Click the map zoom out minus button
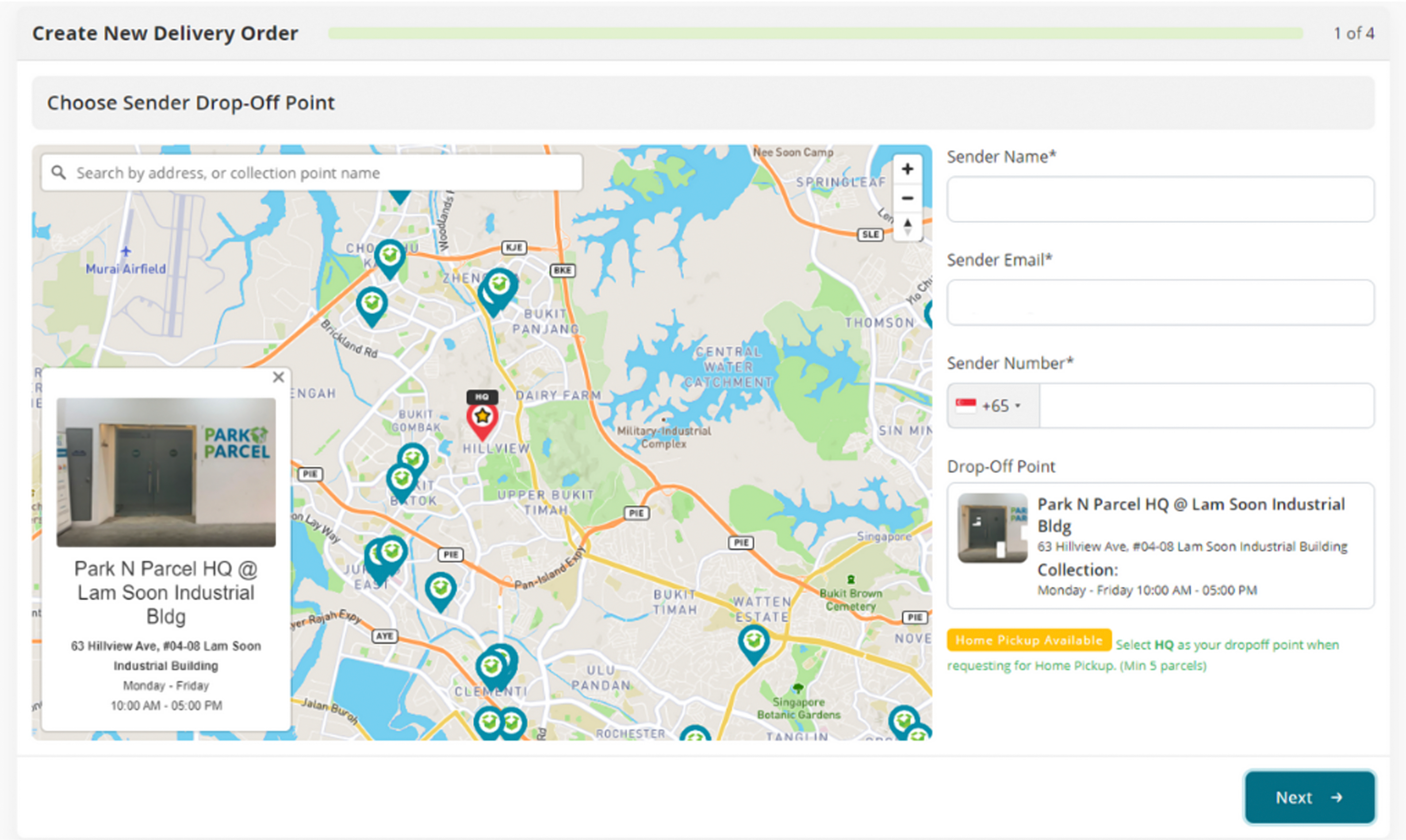This screenshot has height=840, width=1406. tap(907, 198)
